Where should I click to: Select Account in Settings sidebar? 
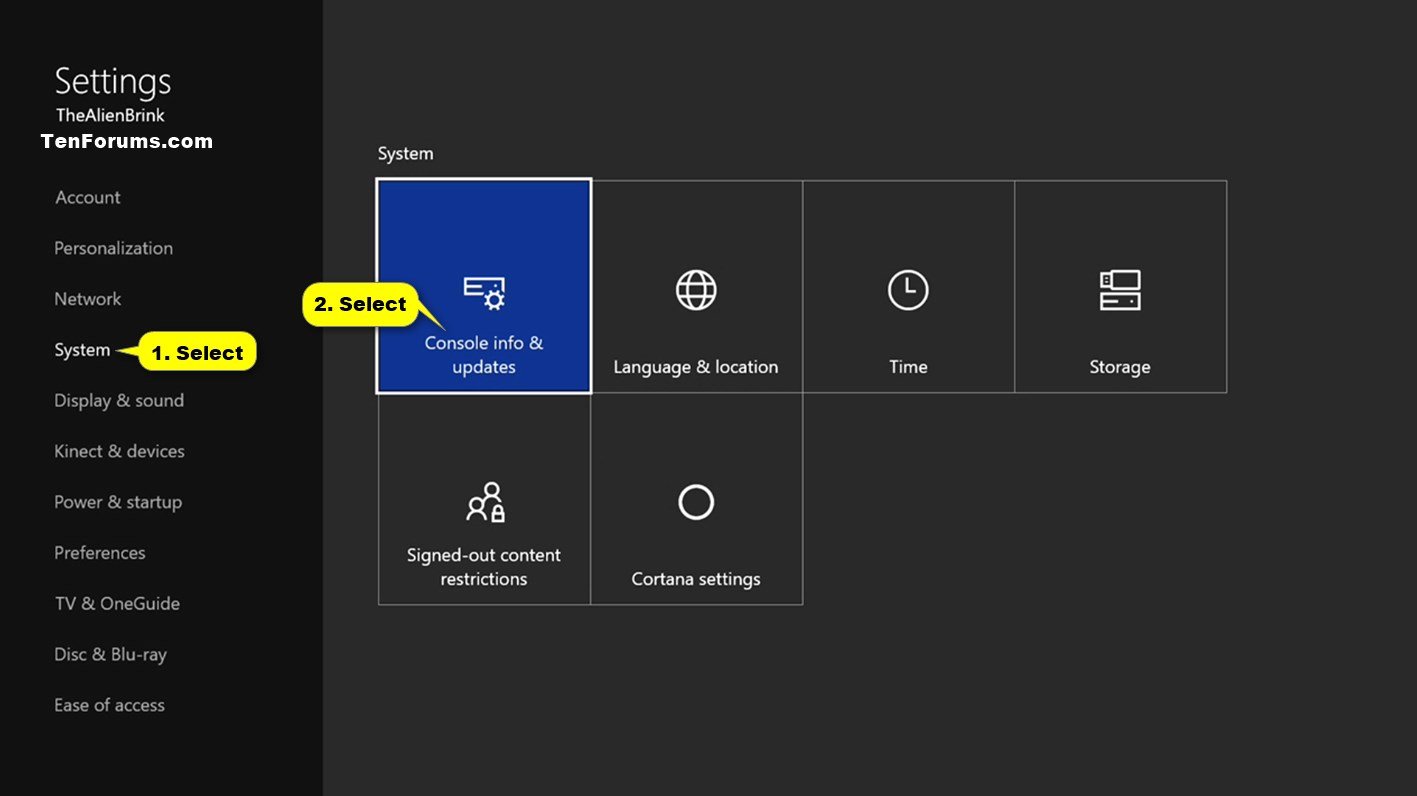[x=88, y=198]
